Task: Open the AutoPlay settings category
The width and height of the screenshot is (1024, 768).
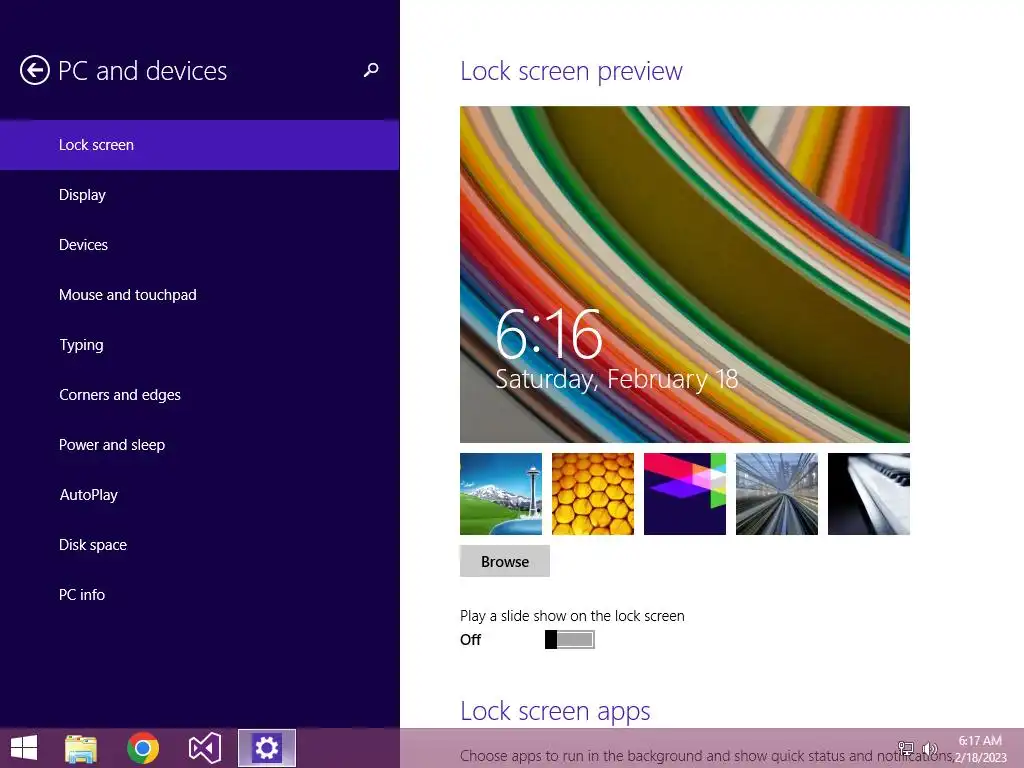Action: point(199,494)
